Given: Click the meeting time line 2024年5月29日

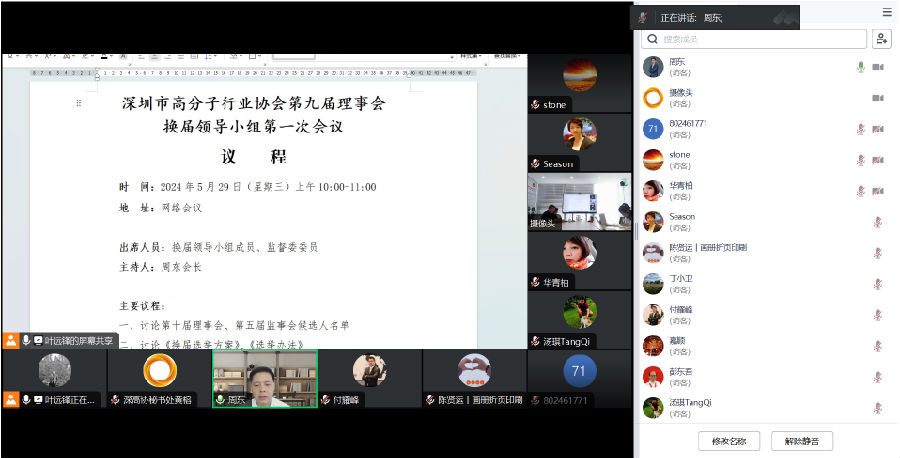Looking at the screenshot, I should tap(247, 187).
